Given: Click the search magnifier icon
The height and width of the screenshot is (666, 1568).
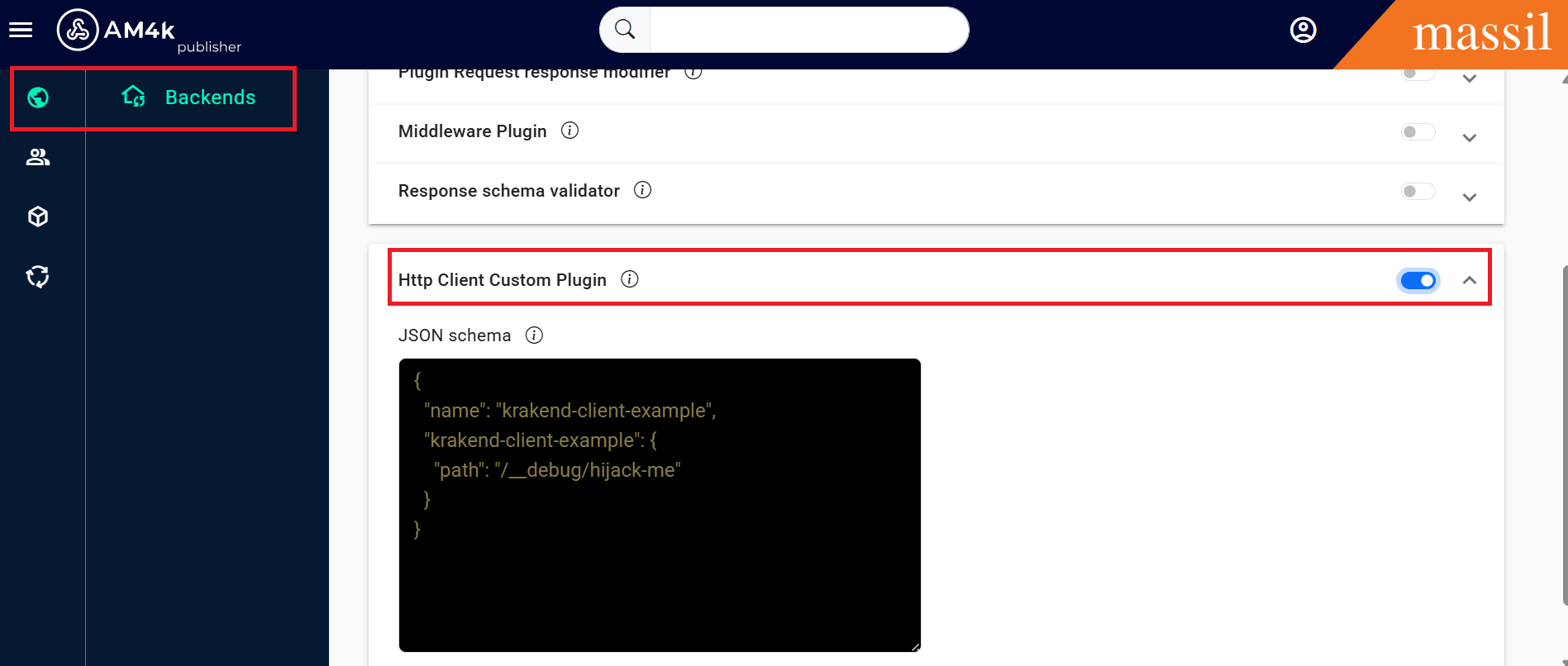Looking at the screenshot, I should point(625,30).
